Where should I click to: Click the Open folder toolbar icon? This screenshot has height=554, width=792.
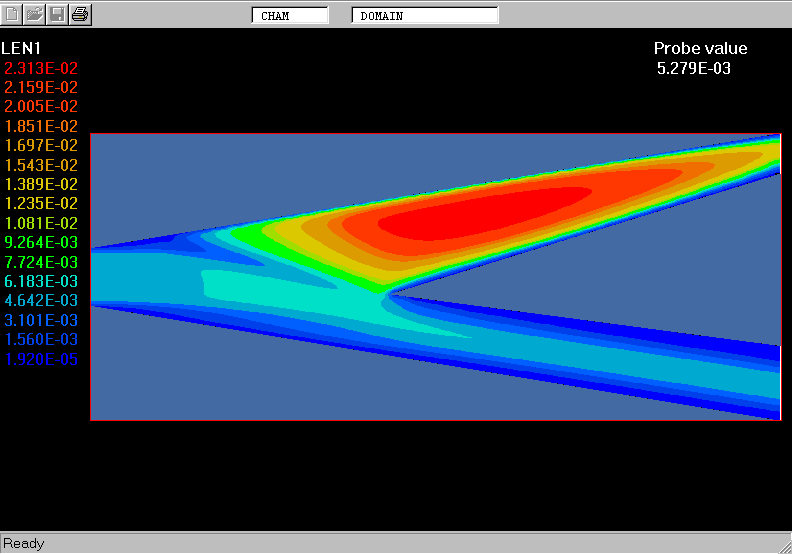click(x=35, y=14)
